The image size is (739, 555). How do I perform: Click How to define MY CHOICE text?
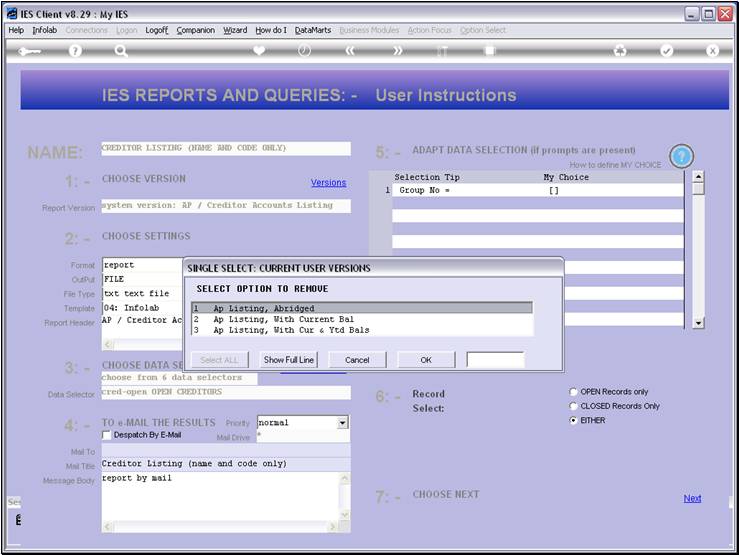click(615, 165)
